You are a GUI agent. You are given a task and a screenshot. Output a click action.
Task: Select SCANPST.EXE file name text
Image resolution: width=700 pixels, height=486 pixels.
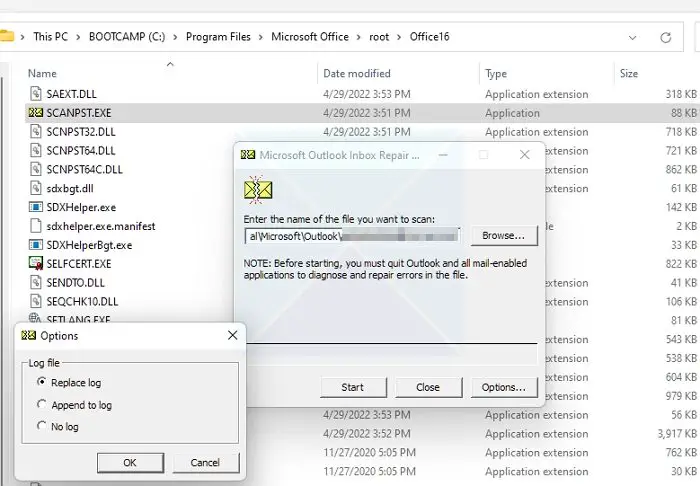coord(79,113)
